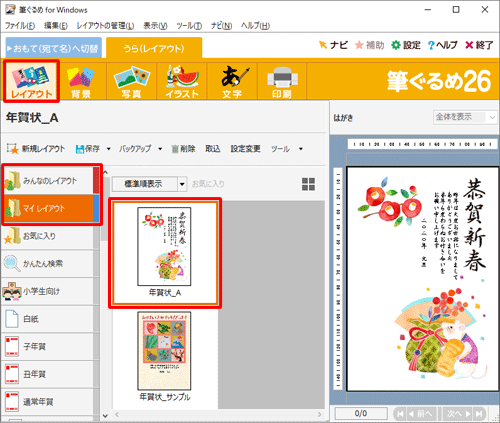Jump to first page in preview navigation
500x423 pixels.
point(400,414)
